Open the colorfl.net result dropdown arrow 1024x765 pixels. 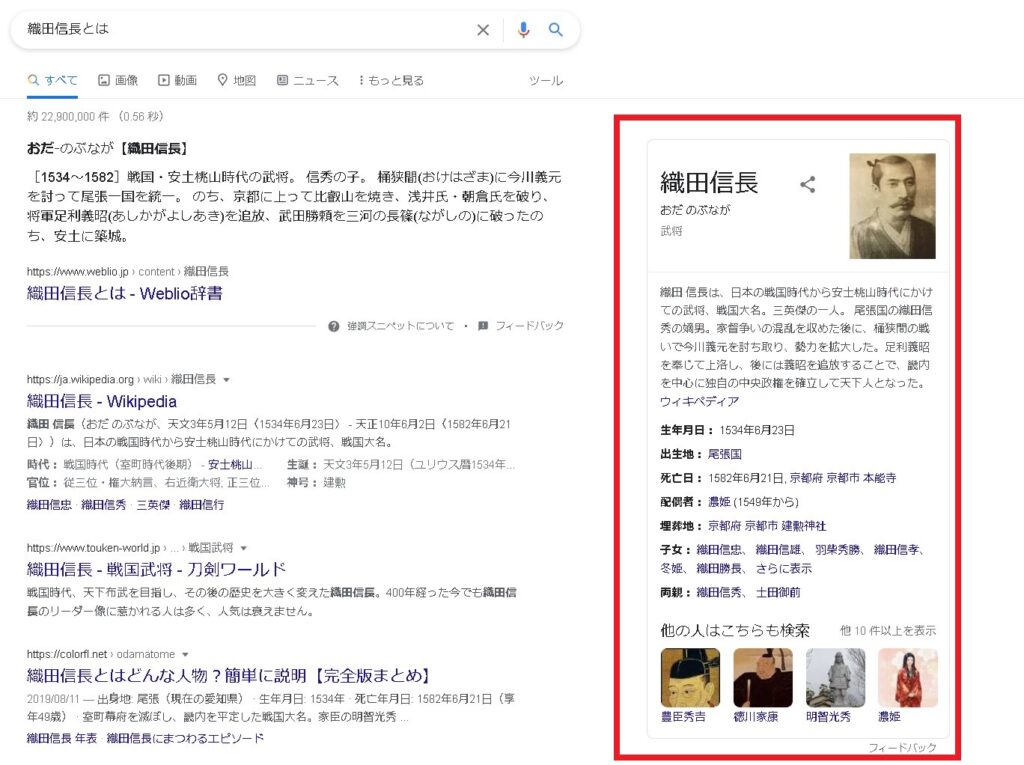(185, 655)
